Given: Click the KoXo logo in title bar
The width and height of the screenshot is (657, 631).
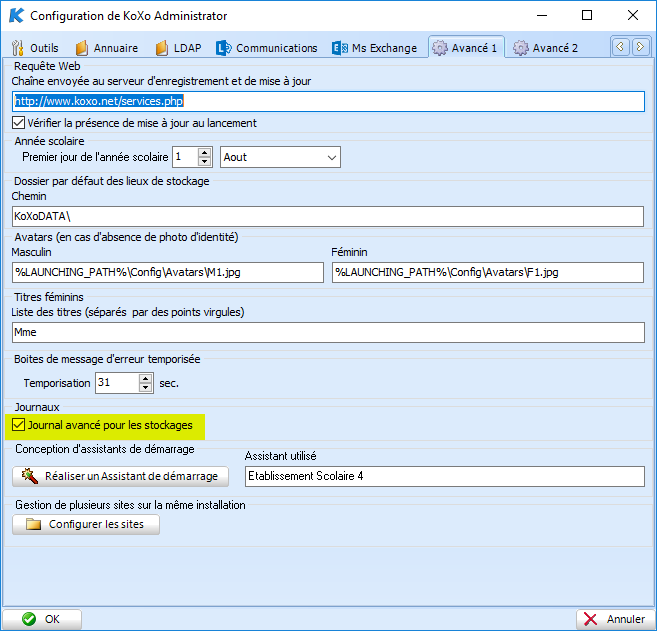Looking at the screenshot, I should pyautogui.click(x=16, y=16).
